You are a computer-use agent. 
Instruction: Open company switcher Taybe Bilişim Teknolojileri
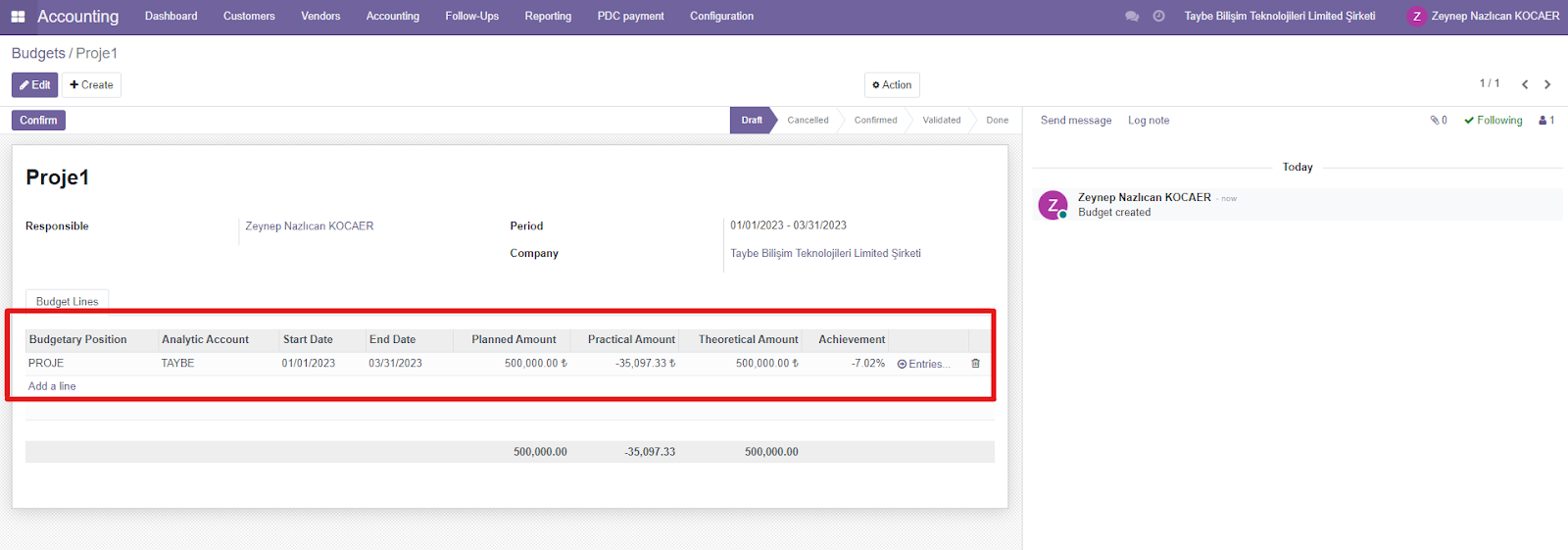pyautogui.click(x=1280, y=17)
